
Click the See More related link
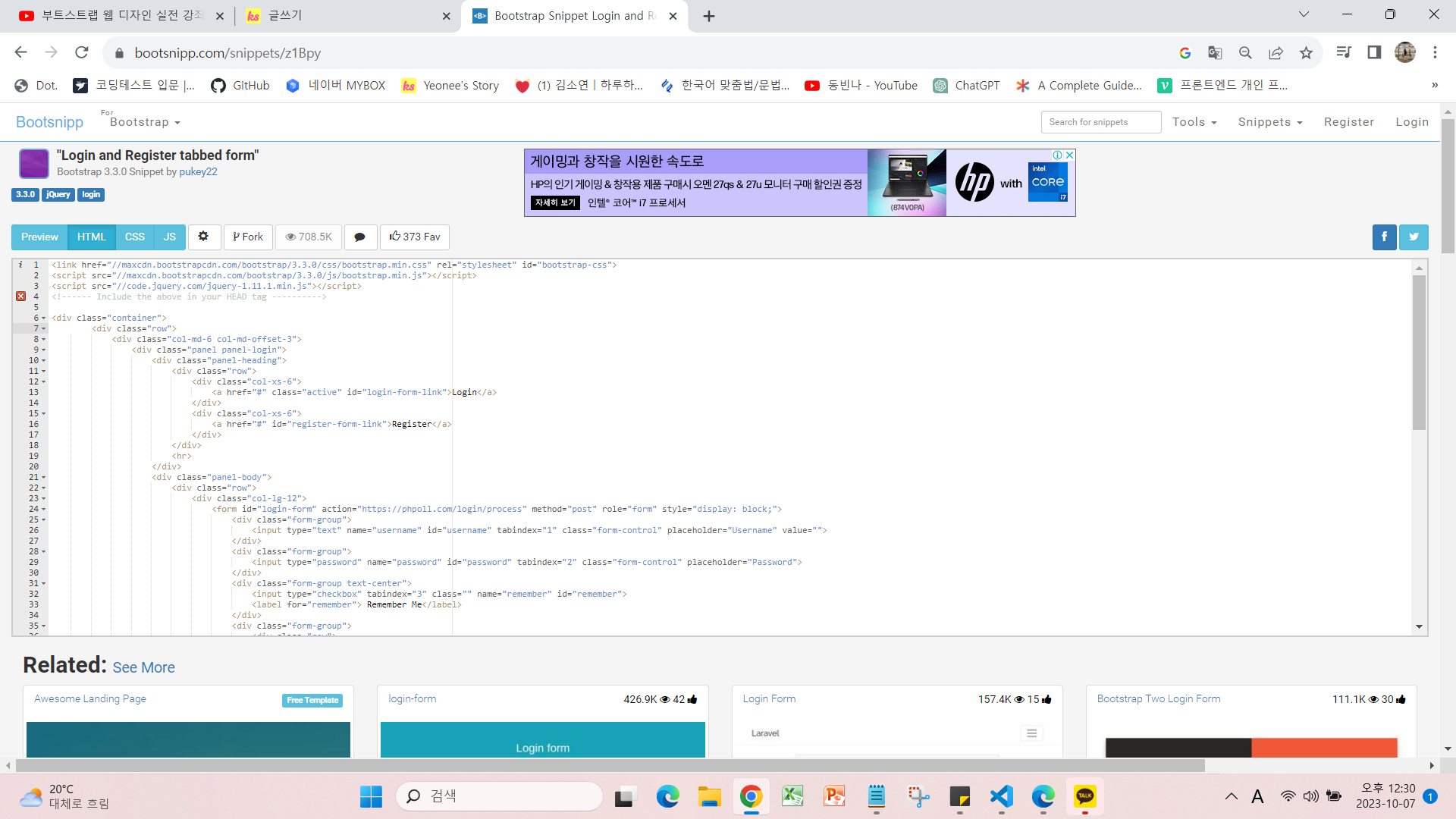click(x=144, y=667)
